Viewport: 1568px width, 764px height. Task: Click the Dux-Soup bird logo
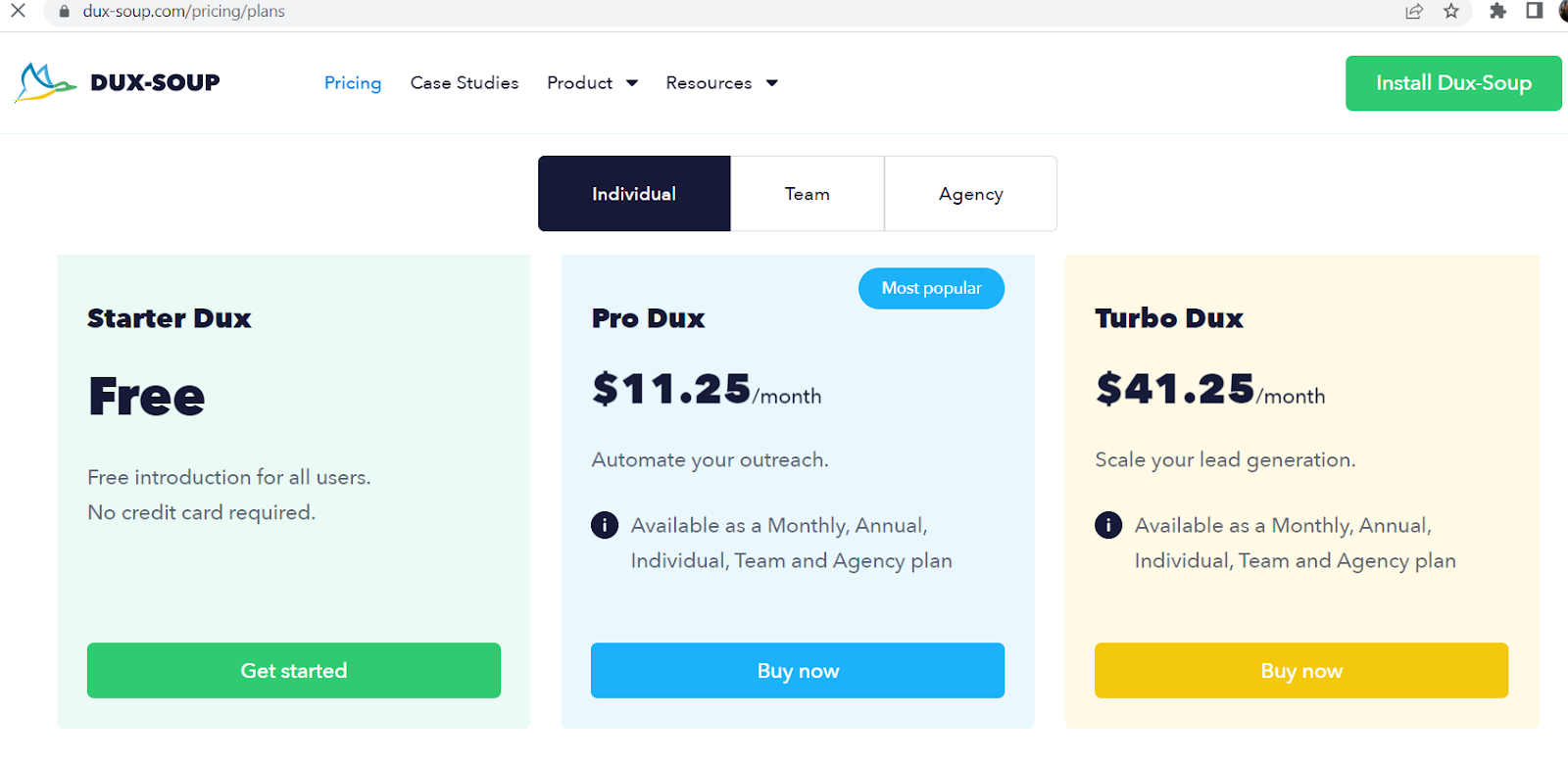[45, 83]
